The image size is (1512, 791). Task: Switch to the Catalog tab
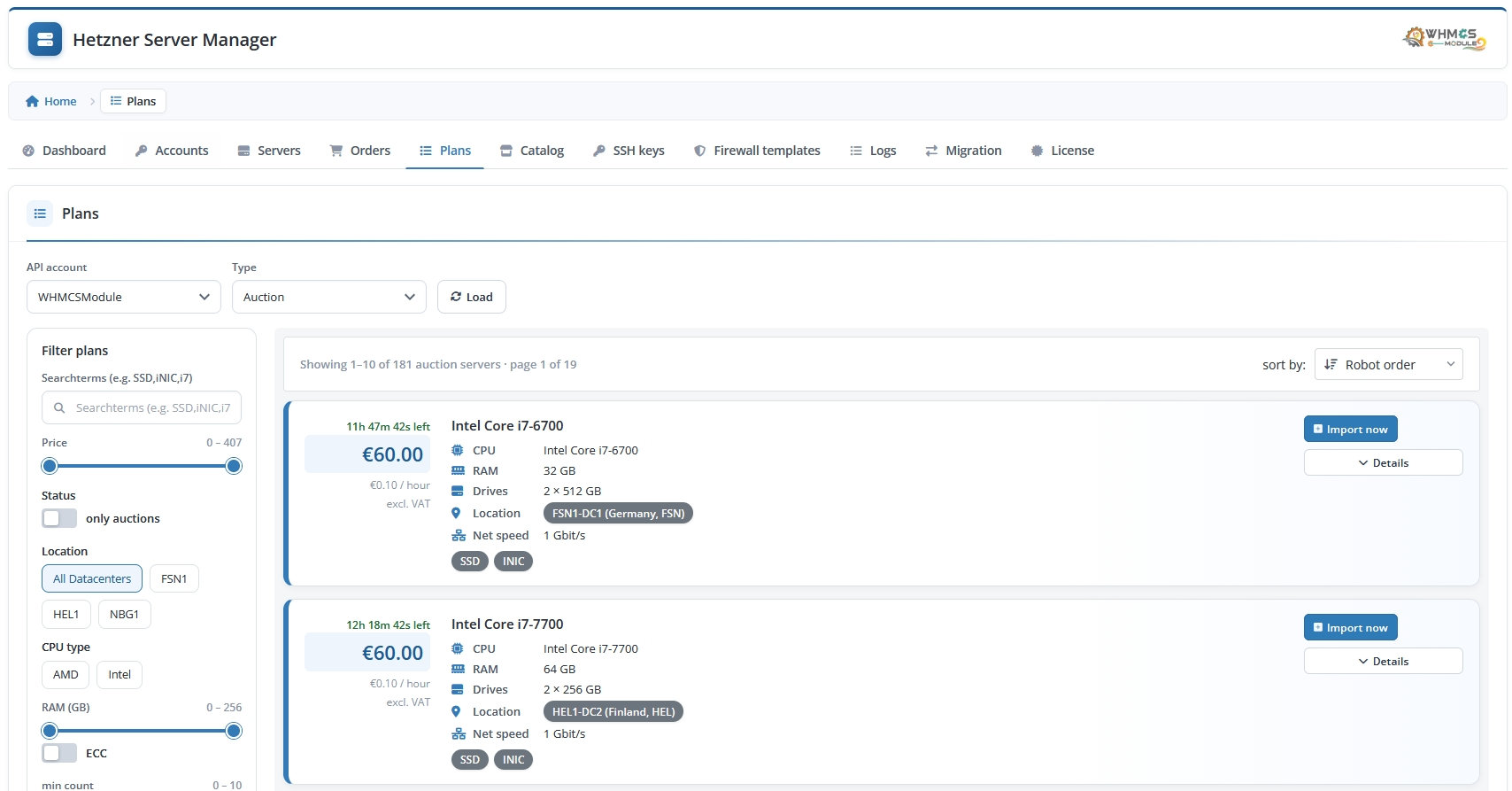click(531, 151)
